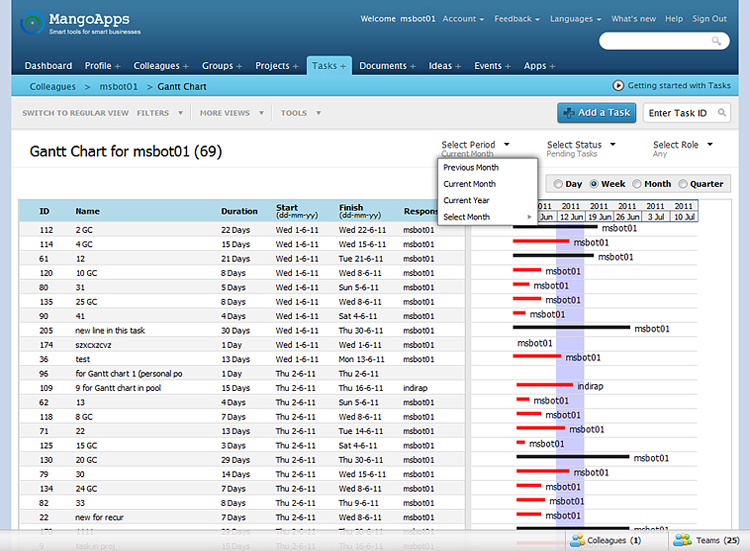The image size is (750, 551).
Task: Click the Add a Task button
Action: 596,113
